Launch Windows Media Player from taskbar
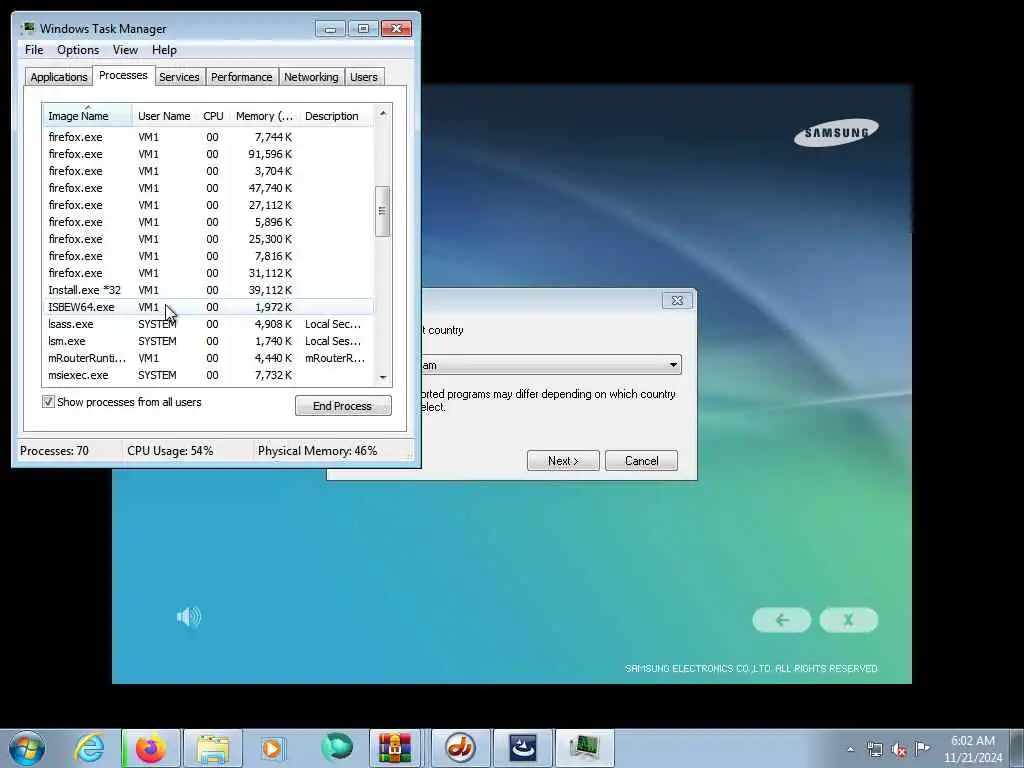 (273, 748)
